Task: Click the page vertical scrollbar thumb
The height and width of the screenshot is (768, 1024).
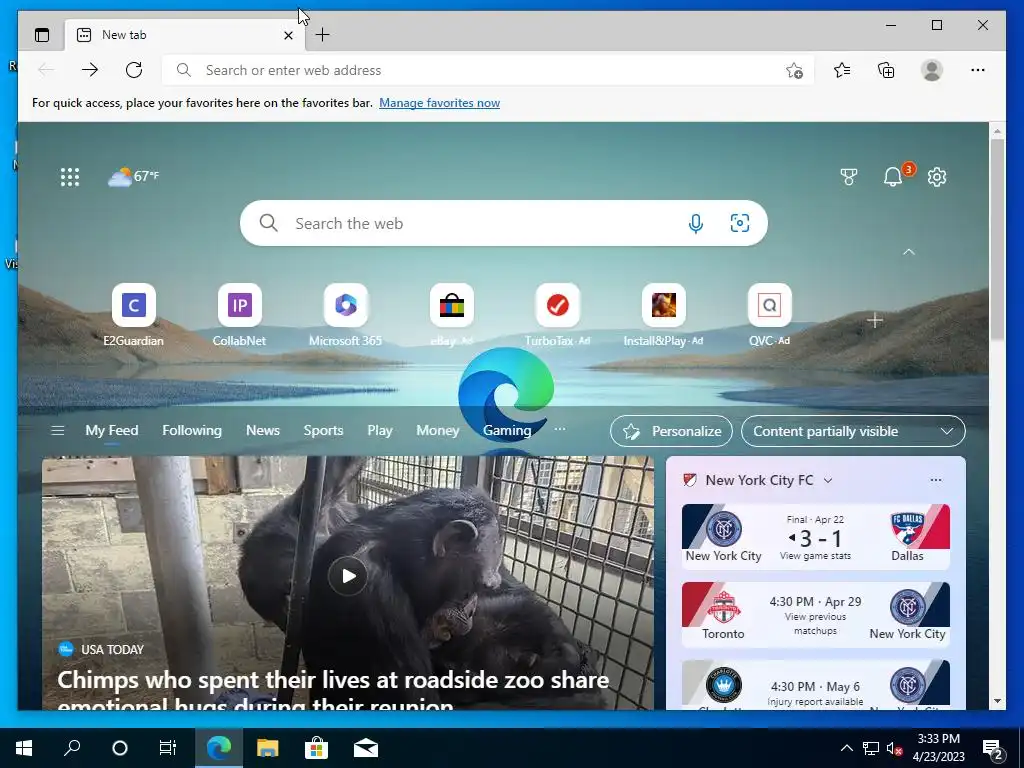Action: coord(997,238)
